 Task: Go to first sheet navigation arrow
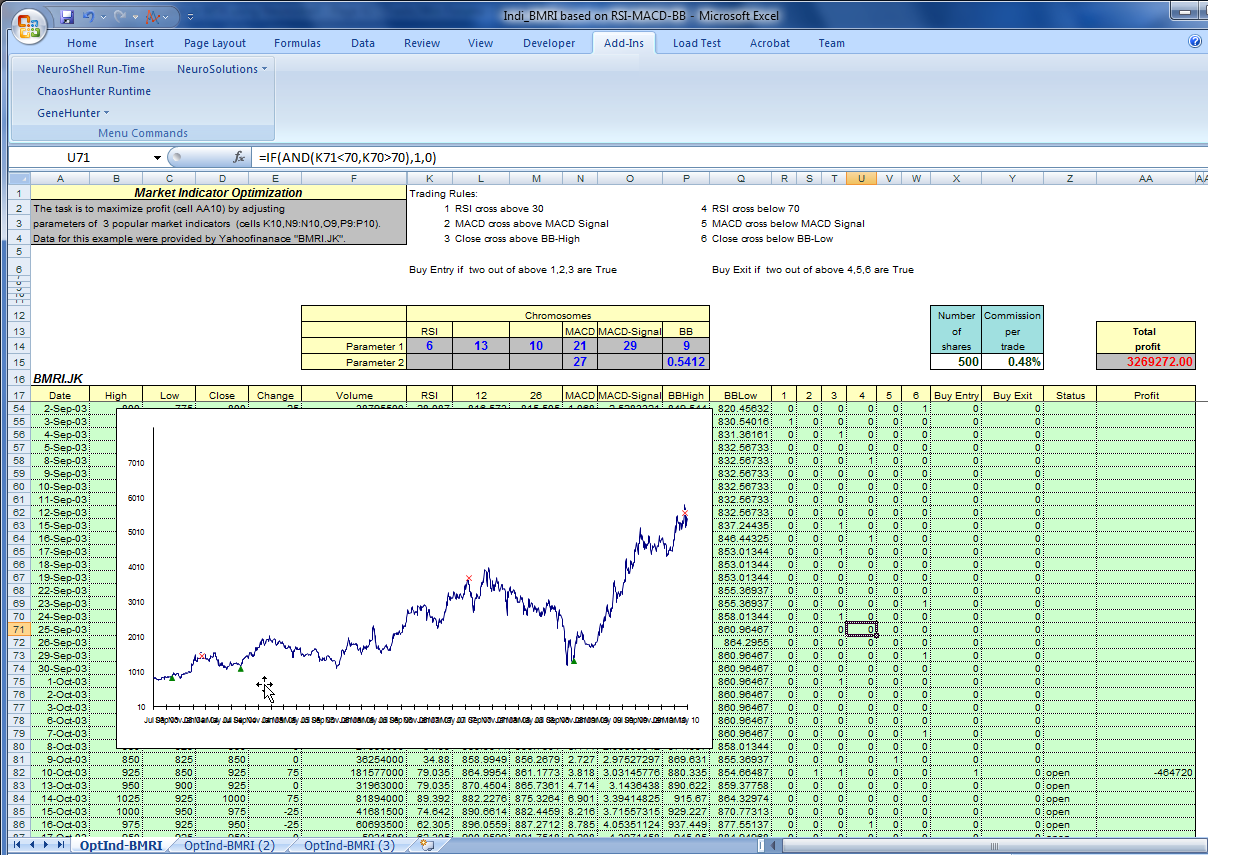pos(16,845)
